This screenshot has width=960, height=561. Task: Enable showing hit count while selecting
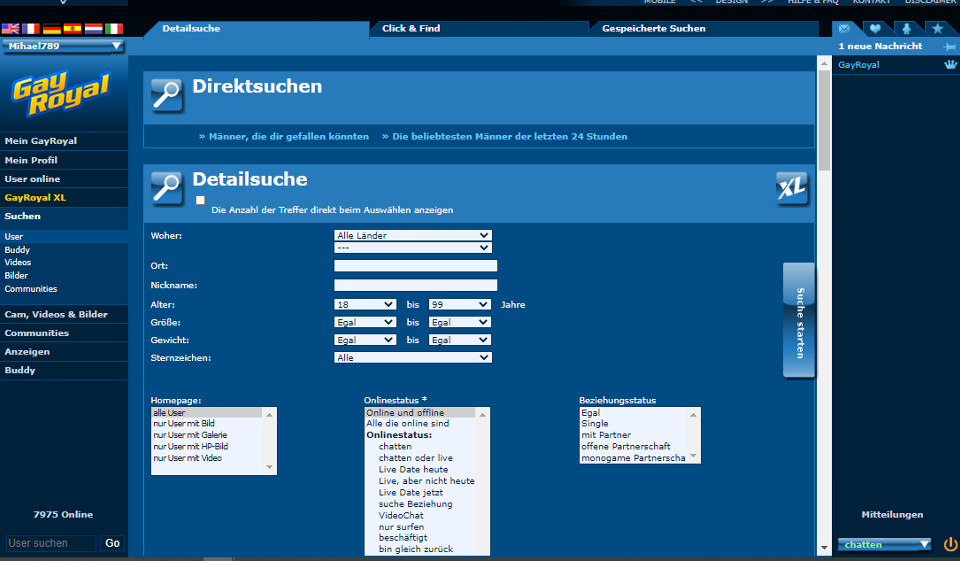tap(200, 200)
